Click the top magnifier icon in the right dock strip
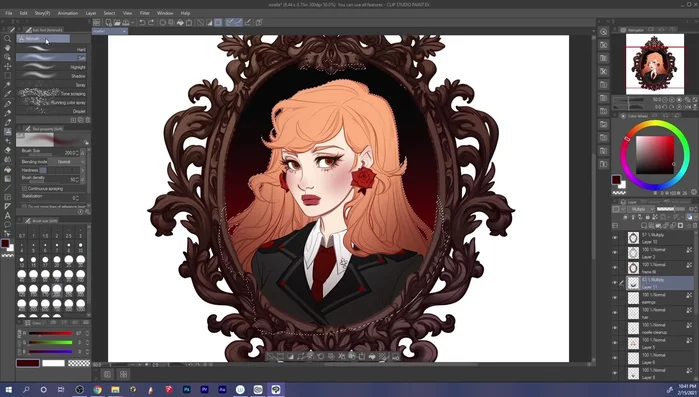This screenshot has height=397, width=699. [603, 32]
